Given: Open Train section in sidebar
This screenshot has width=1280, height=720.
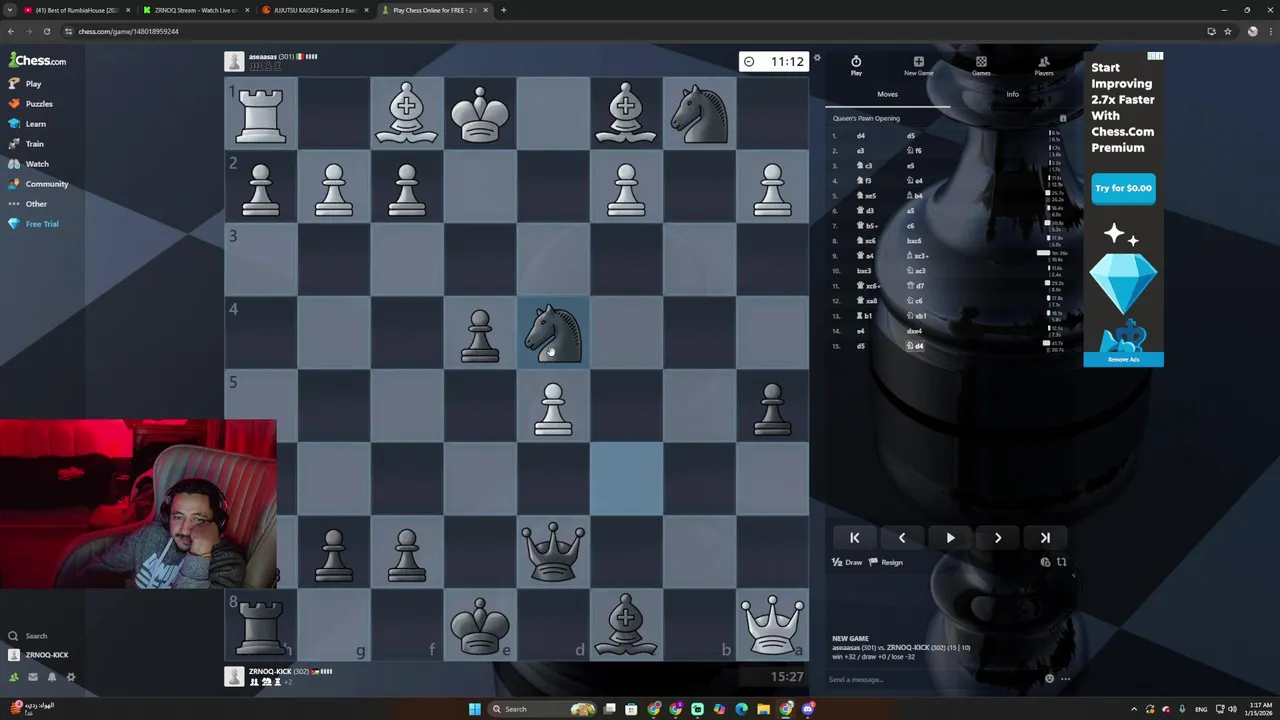Looking at the screenshot, I should pyautogui.click(x=26, y=144).
